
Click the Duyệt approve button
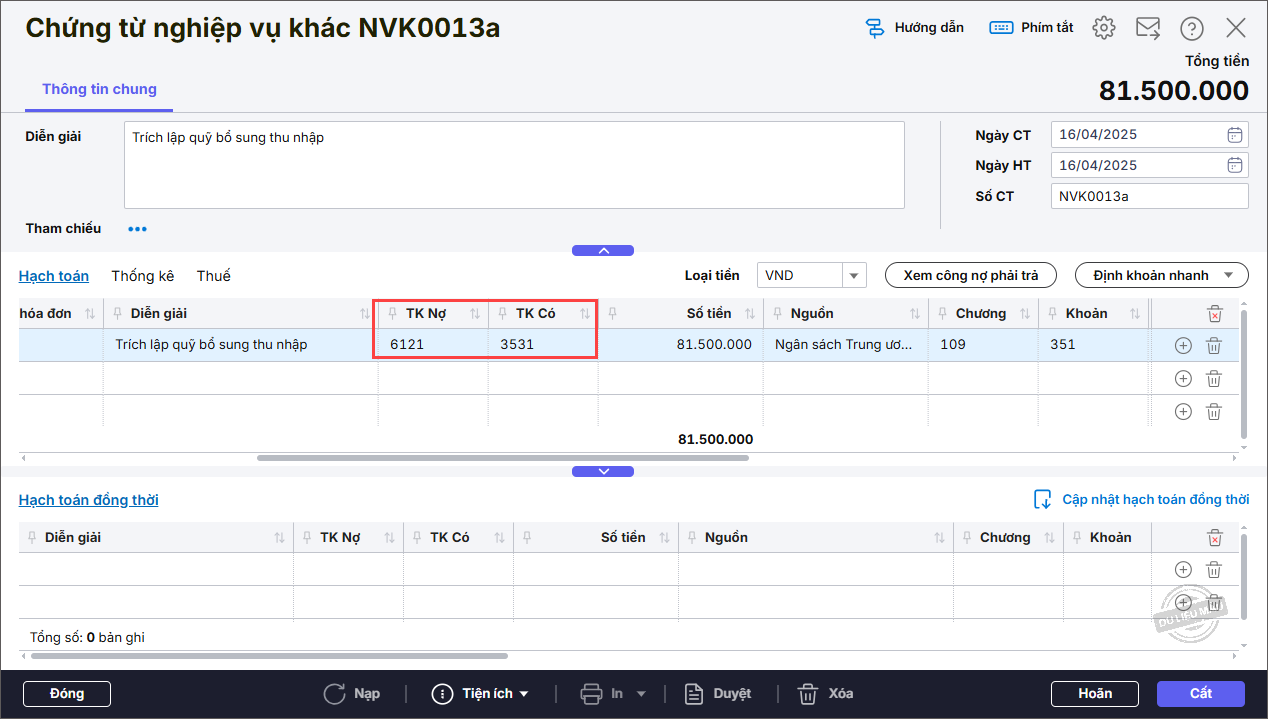point(718,694)
